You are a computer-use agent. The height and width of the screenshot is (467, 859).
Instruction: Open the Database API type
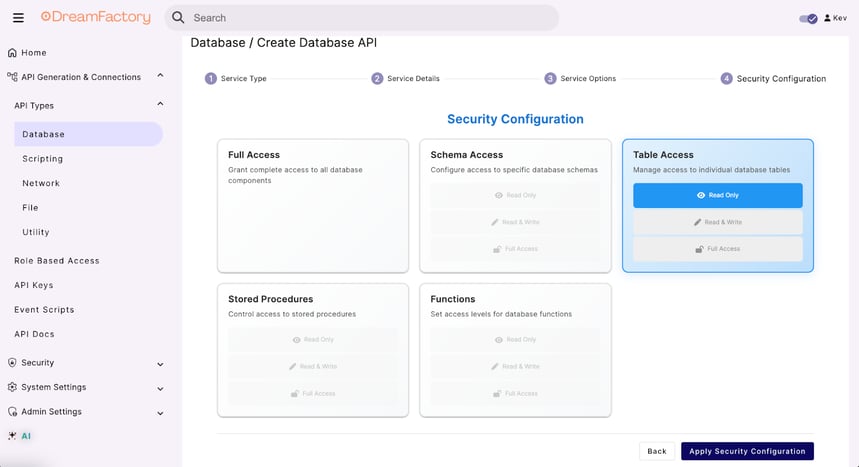88,134
